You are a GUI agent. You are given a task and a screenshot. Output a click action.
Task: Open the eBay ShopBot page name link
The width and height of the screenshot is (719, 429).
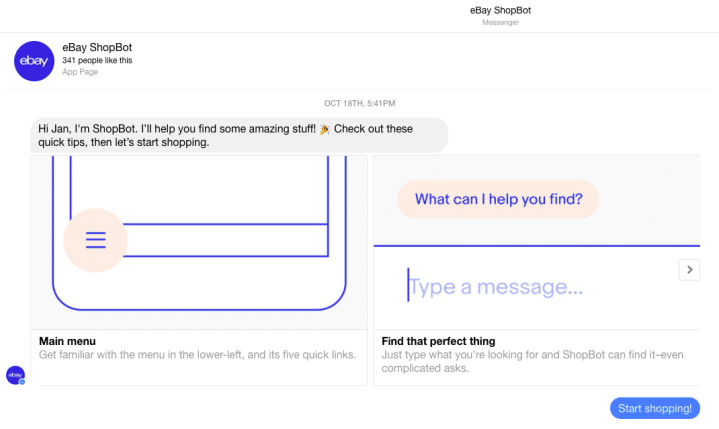(x=97, y=47)
